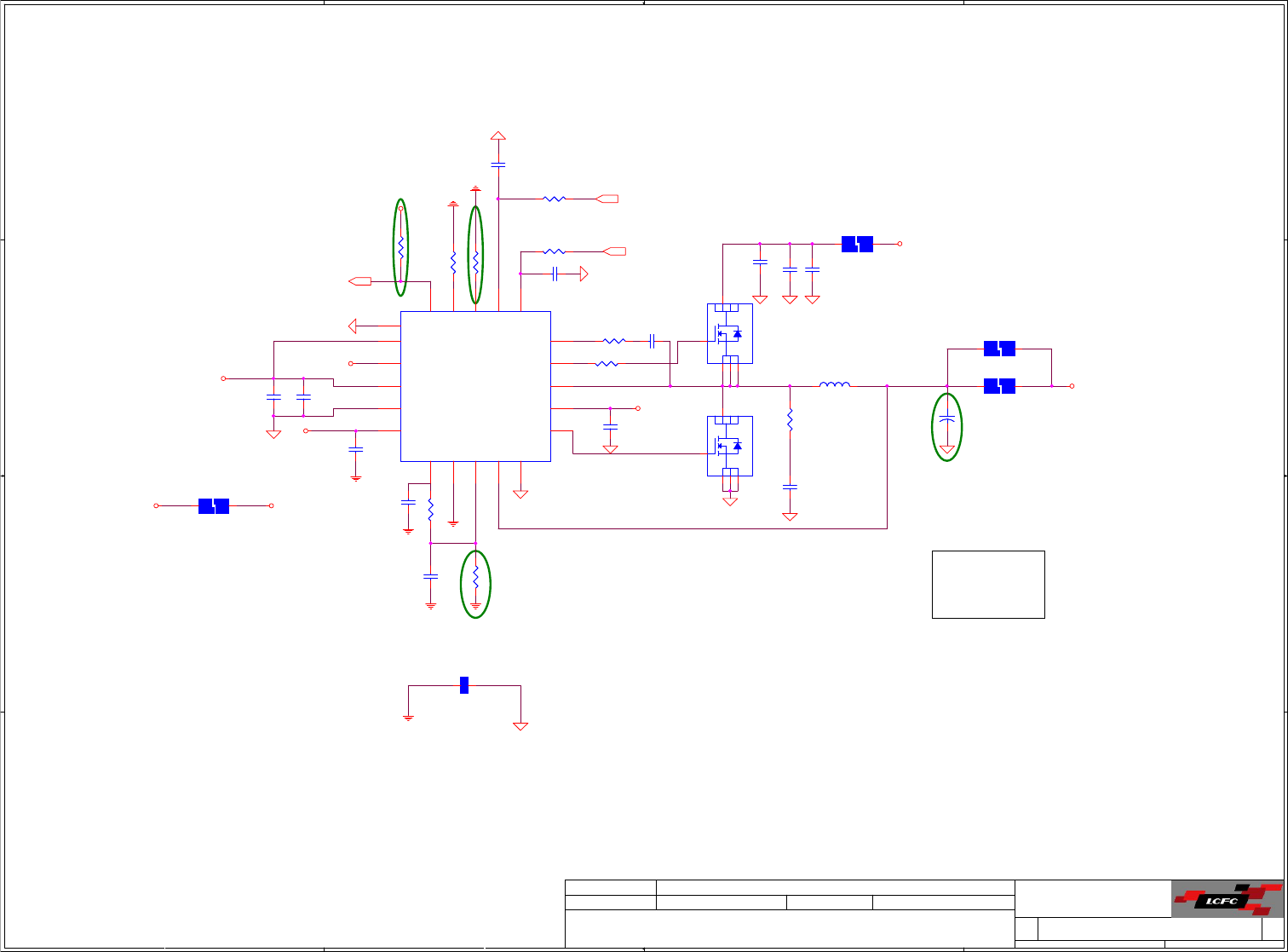Select the upper MOSFET symbol
Image resolution: width=1288 pixels, height=952 pixels.
pos(729,334)
